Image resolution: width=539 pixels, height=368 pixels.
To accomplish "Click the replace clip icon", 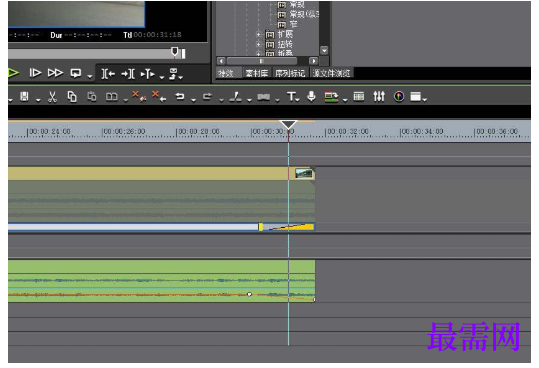I will click(x=111, y=97).
